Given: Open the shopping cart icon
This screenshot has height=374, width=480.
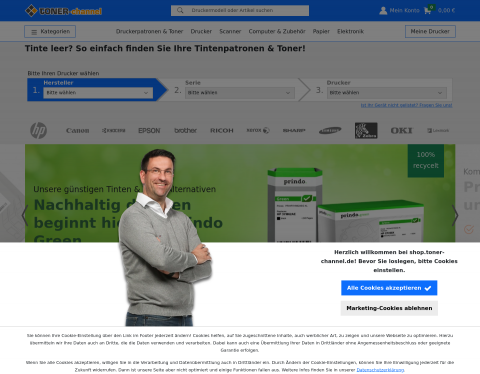Looking at the screenshot, I should [x=427, y=11].
